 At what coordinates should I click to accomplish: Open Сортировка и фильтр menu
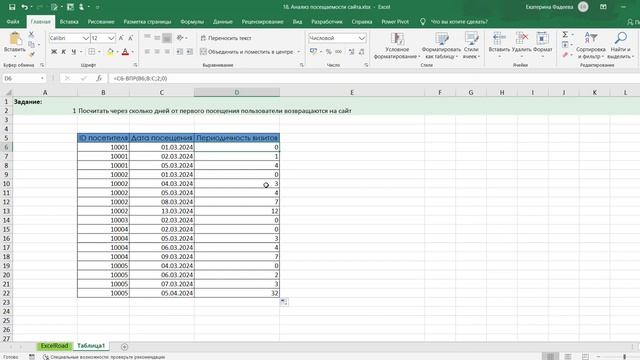pyautogui.click(x=591, y=46)
